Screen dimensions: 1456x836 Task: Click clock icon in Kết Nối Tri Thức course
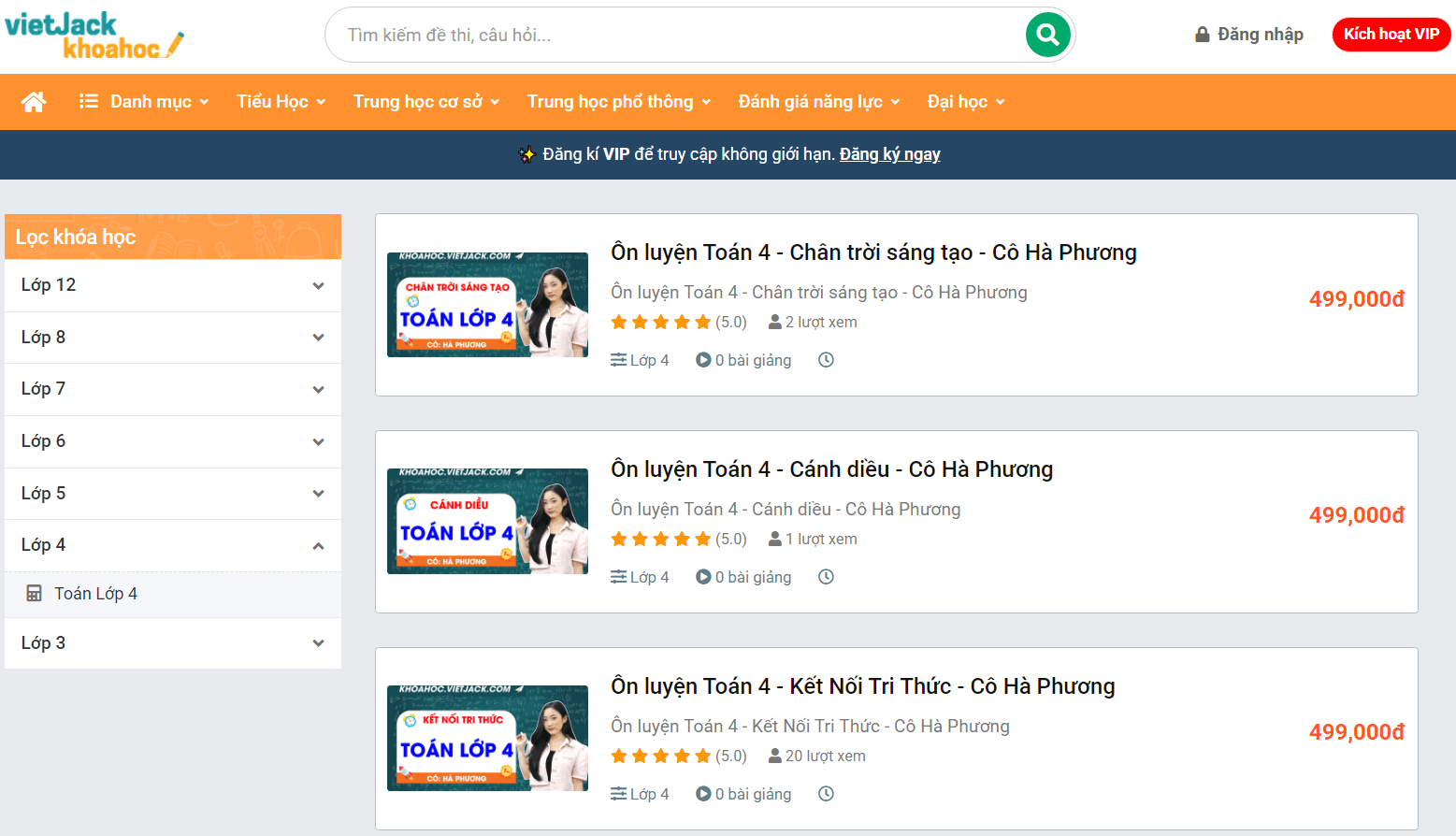click(x=826, y=794)
